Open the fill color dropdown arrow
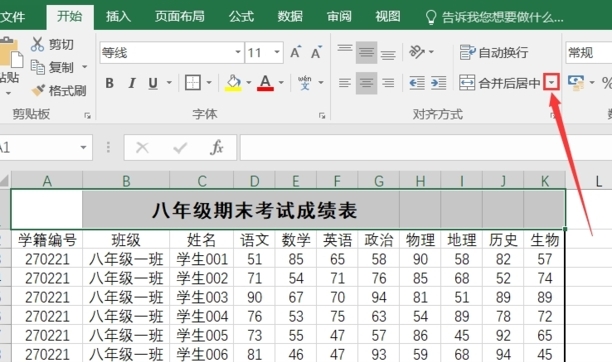 point(249,83)
